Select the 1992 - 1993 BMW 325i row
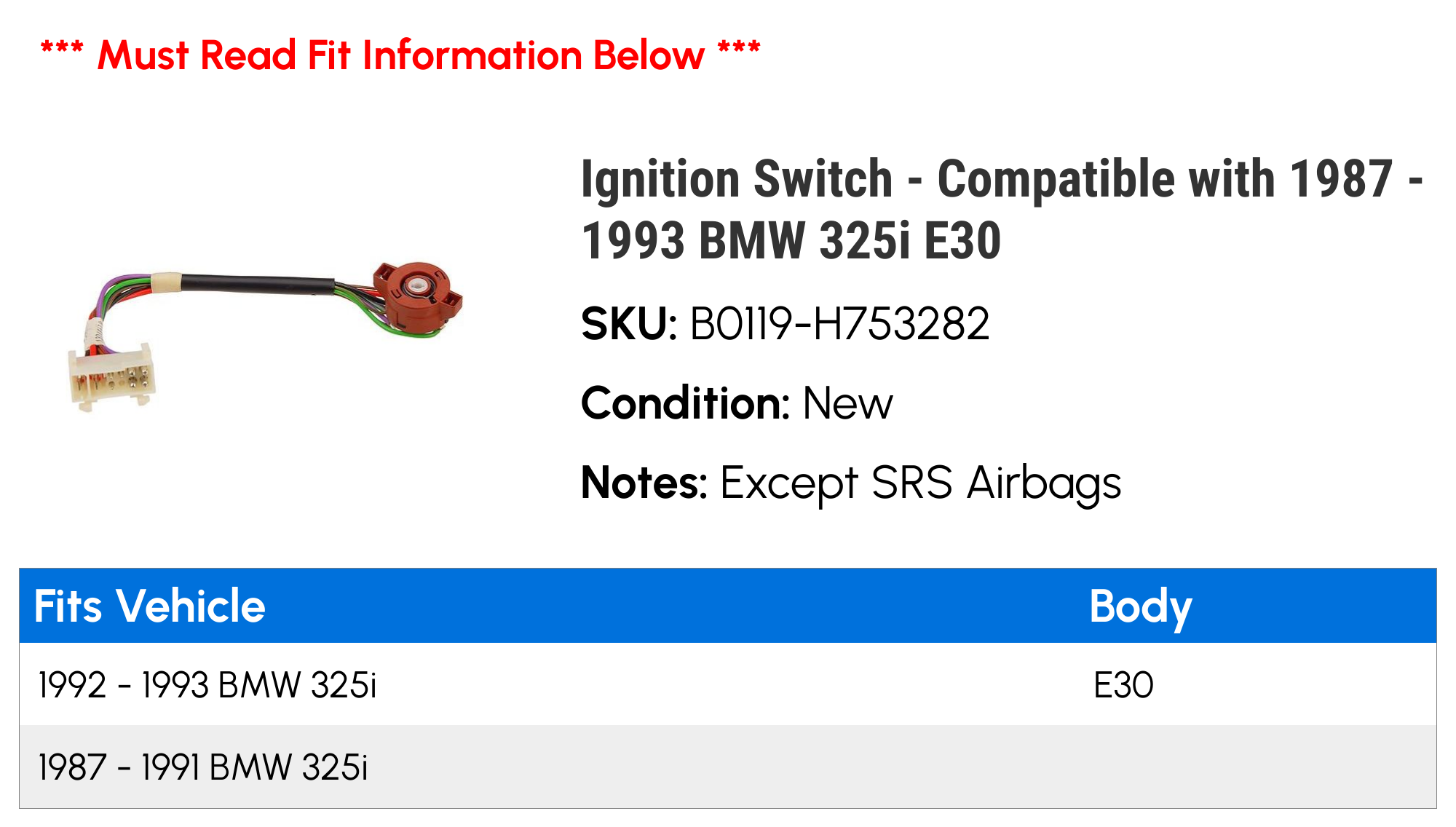This screenshot has width=1456, height=827. (x=207, y=685)
